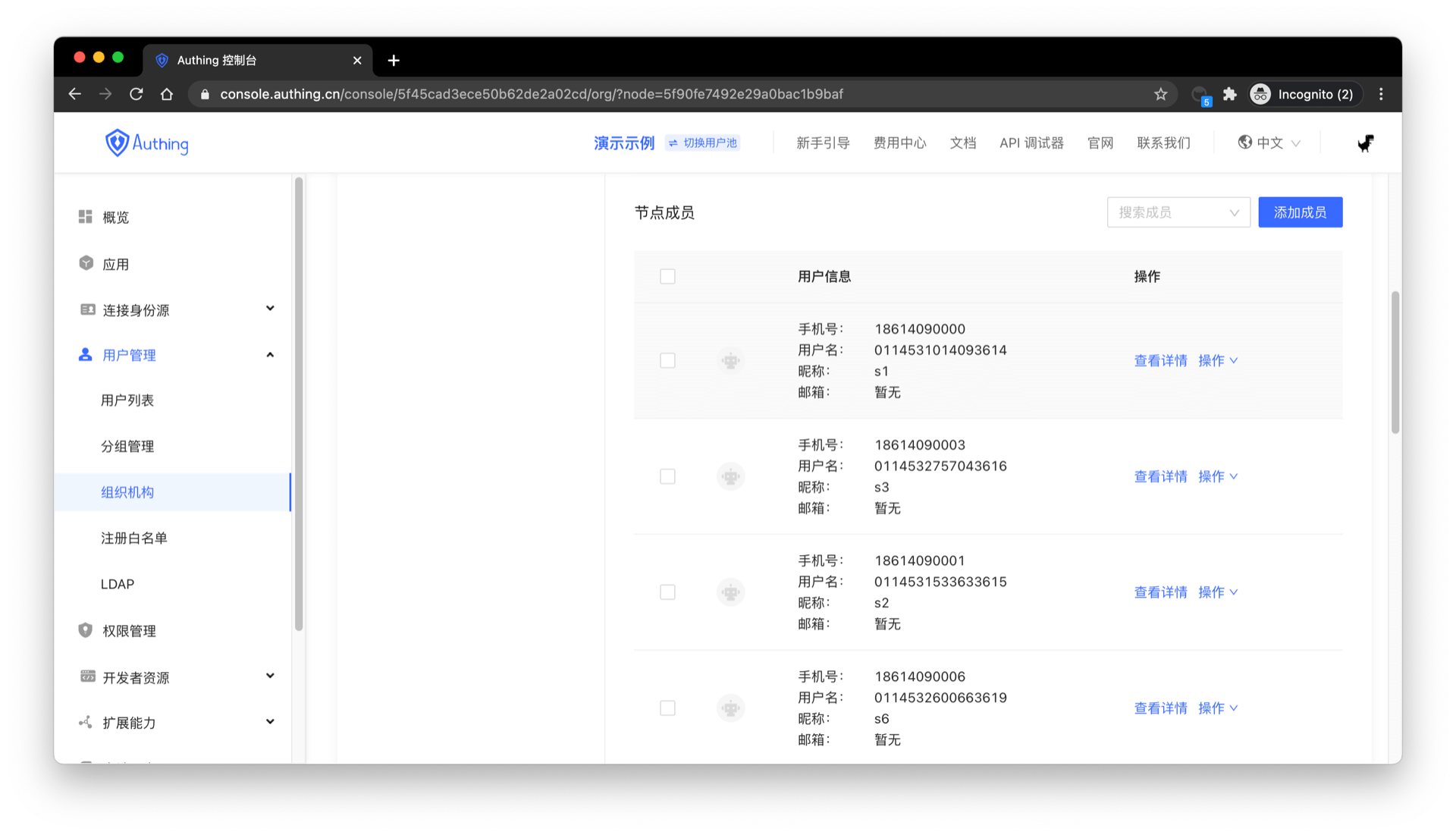The height and width of the screenshot is (835, 1456).
Task: Click the 添加成员 button
Action: click(x=1300, y=212)
